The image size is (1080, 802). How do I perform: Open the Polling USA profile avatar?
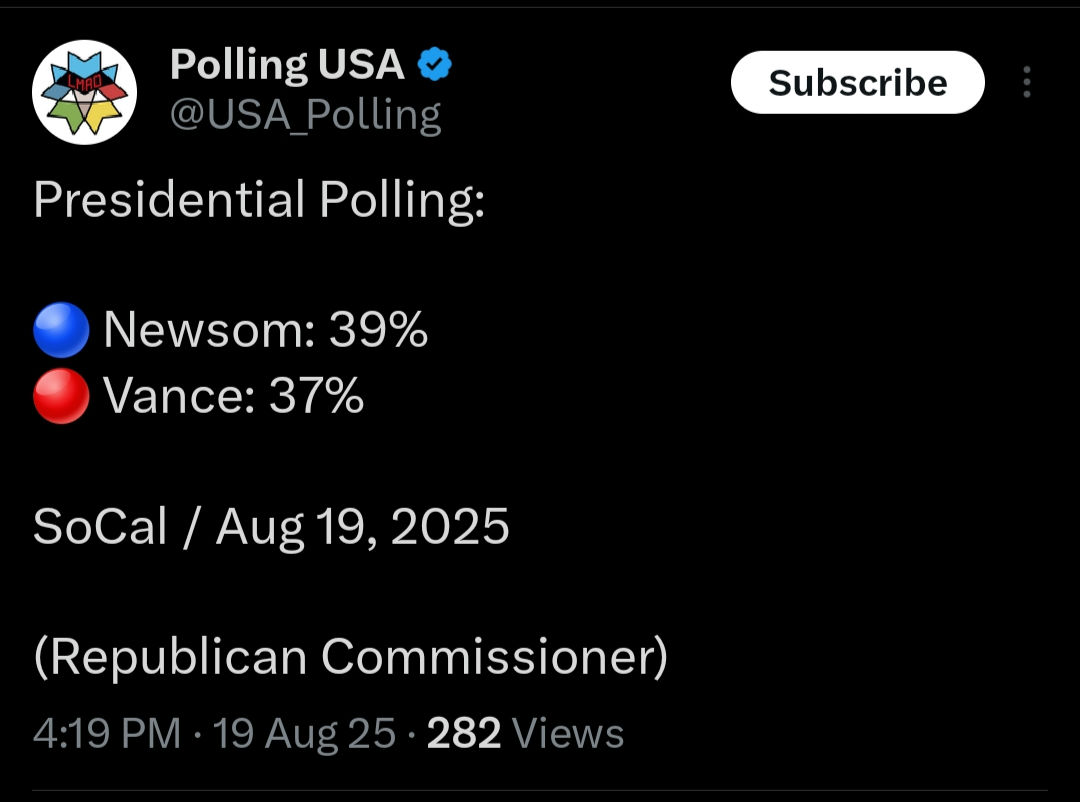[84, 92]
